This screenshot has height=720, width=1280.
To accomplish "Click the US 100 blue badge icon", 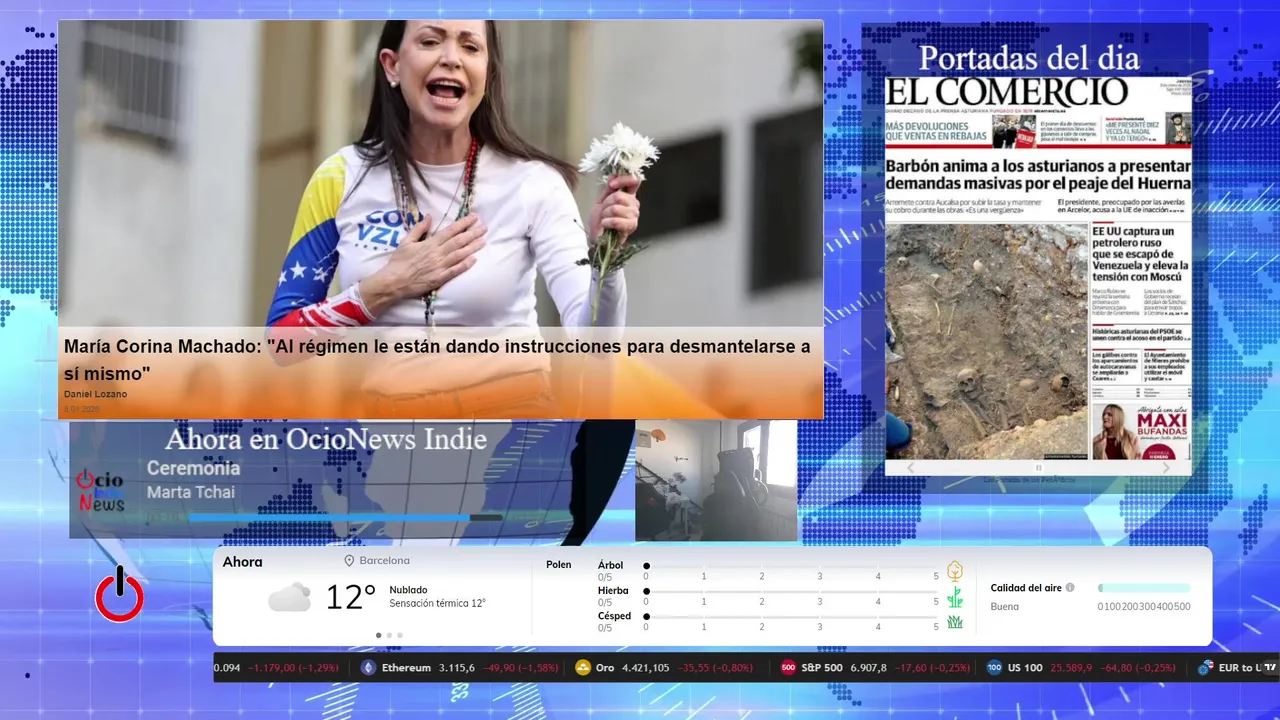I will (x=994, y=668).
